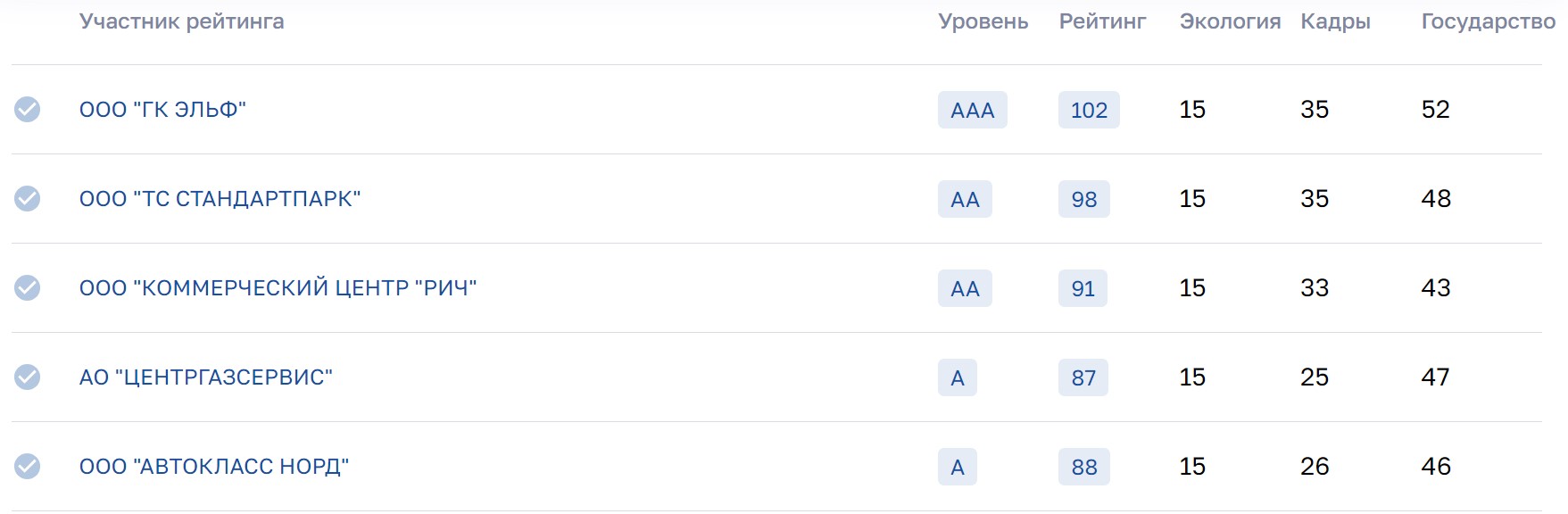Click rating badge 87 for ЦЕНТРГАЗСЕРВИС
This screenshot has height=514, width=1568.
coord(1083,377)
